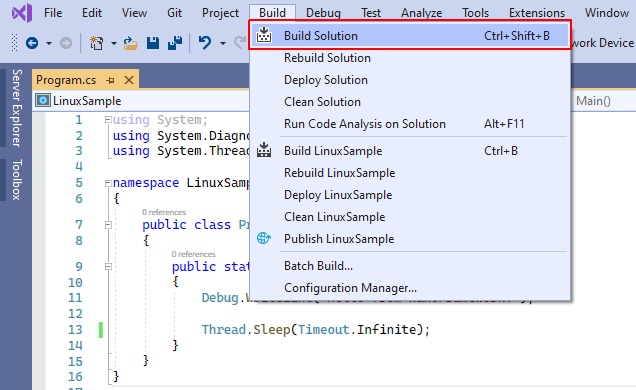Open the Server Explorer side panel

tap(16, 107)
